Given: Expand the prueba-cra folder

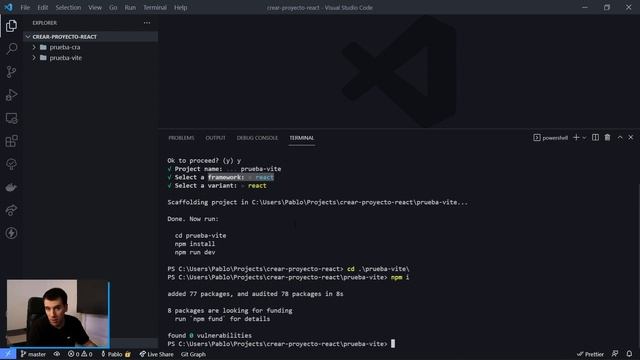Looking at the screenshot, I should [x=34, y=47].
